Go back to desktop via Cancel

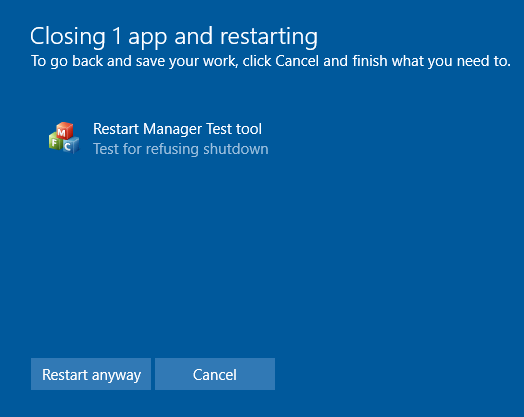[x=215, y=374]
